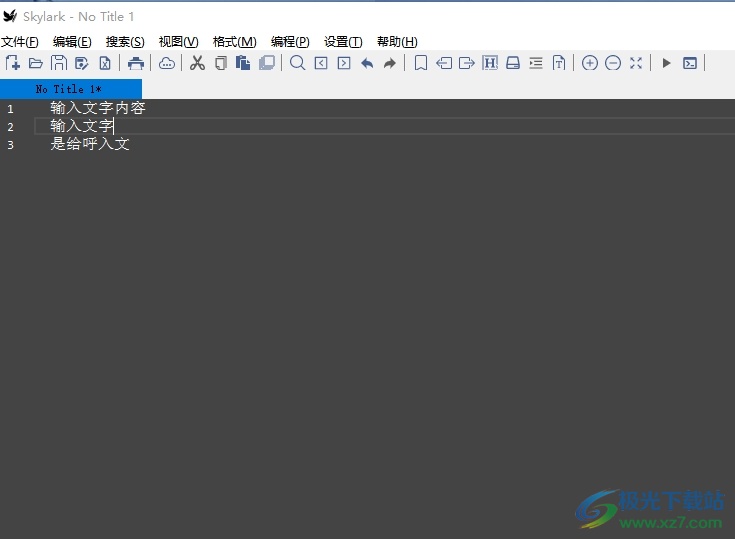Open the 编辑(E) menu
The width and height of the screenshot is (735, 539).
(72, 42)
